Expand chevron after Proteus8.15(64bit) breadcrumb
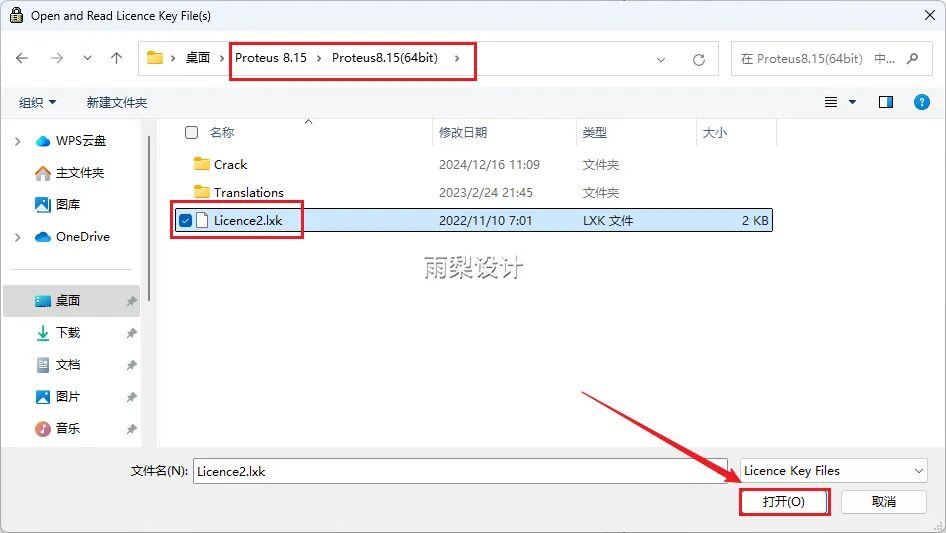Image resolution: width=946 pixels, height=533 pixels. tap(457, 59)
